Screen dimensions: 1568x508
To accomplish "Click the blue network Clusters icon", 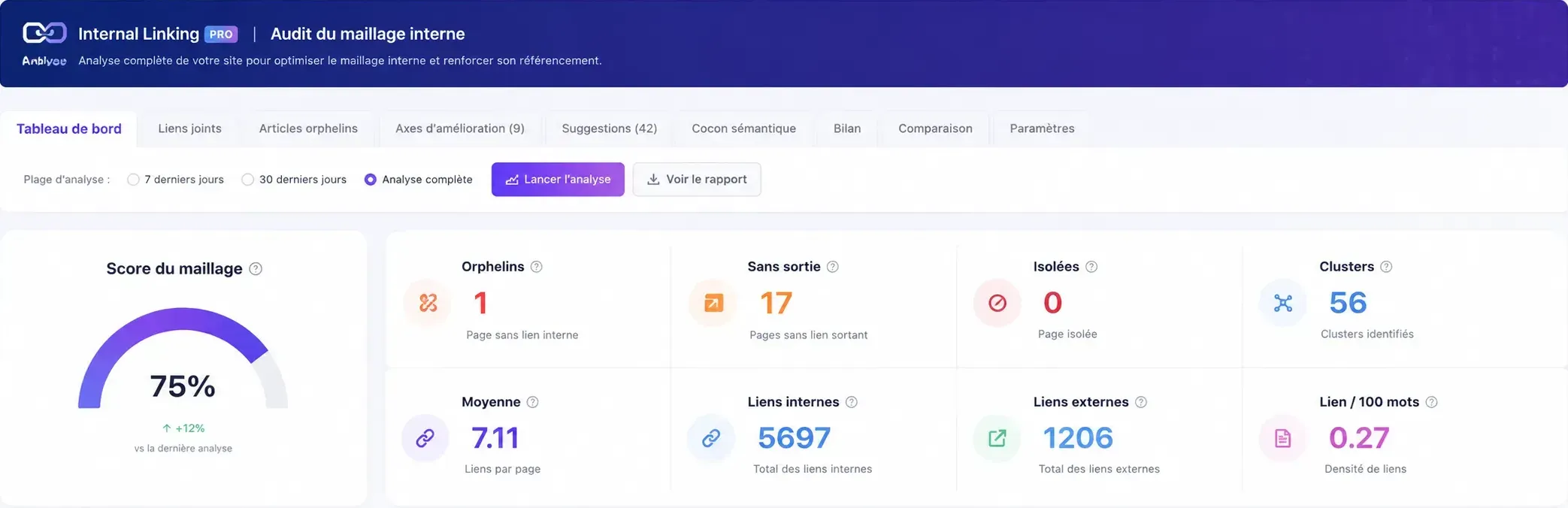I will click(1283, 303).
